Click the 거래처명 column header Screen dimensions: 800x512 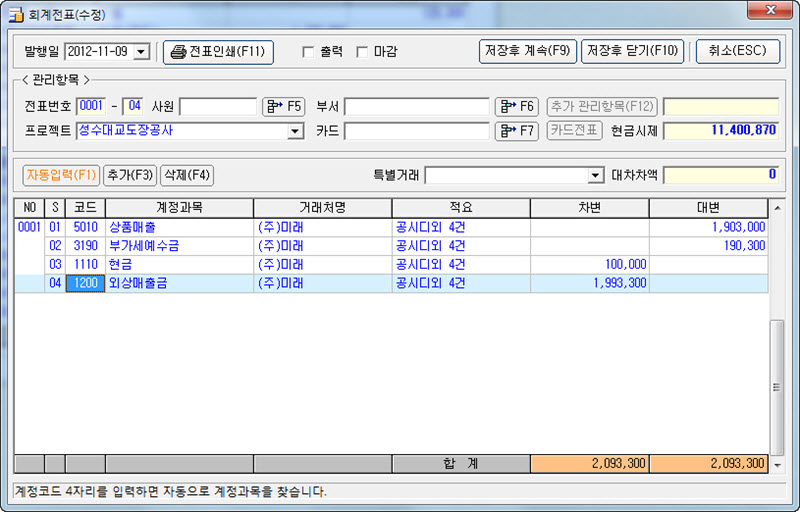coord(322,208)
